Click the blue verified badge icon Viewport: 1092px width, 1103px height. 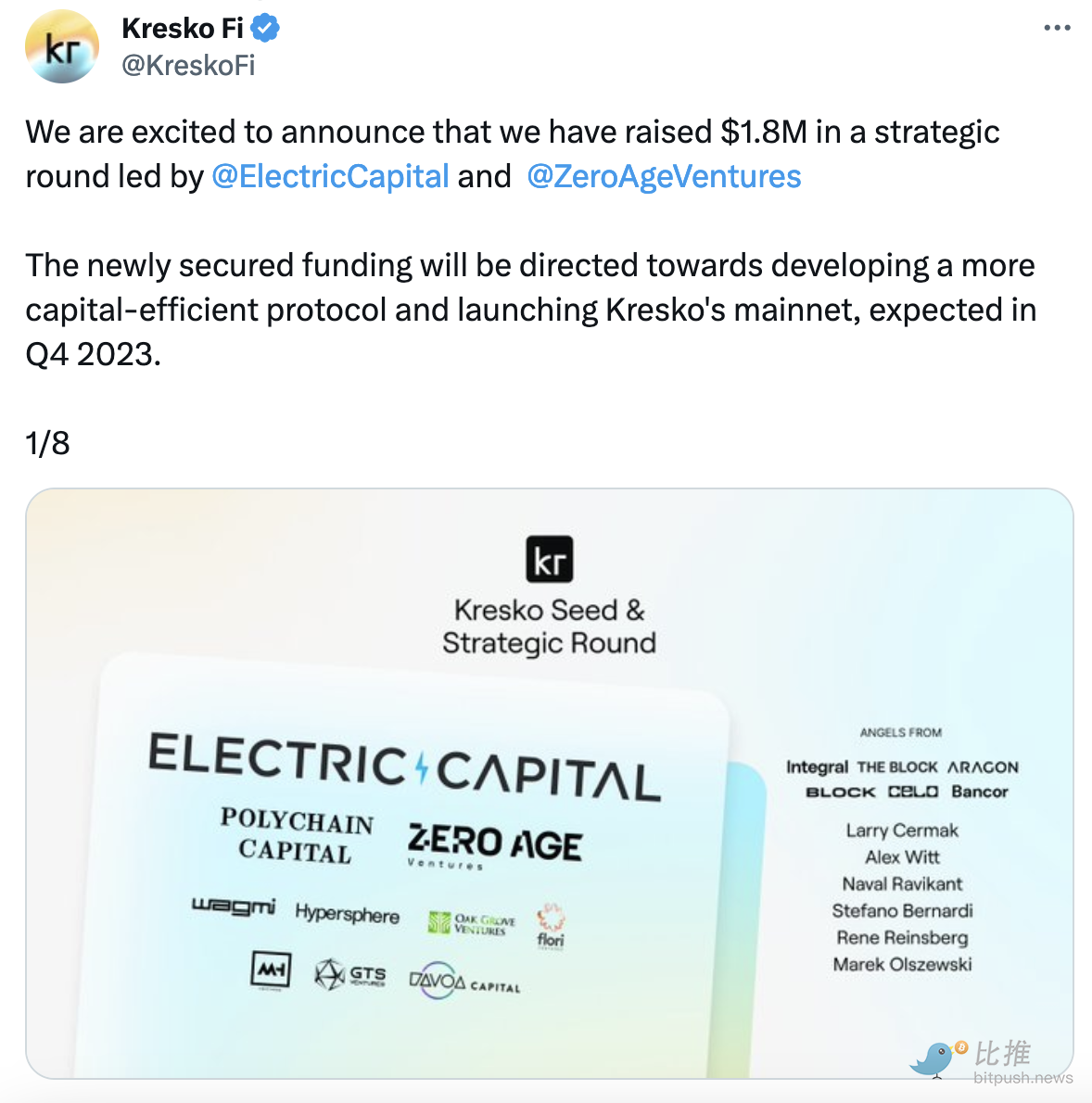coord(265,29)
